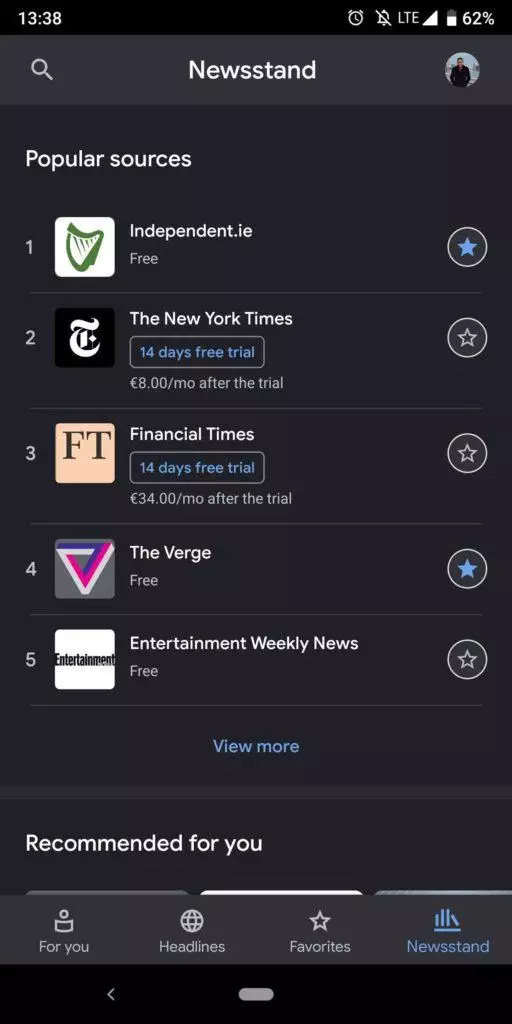Open the Independent.ie harp logo
This screenshot has width=512, height=1024.
[85, 247]
